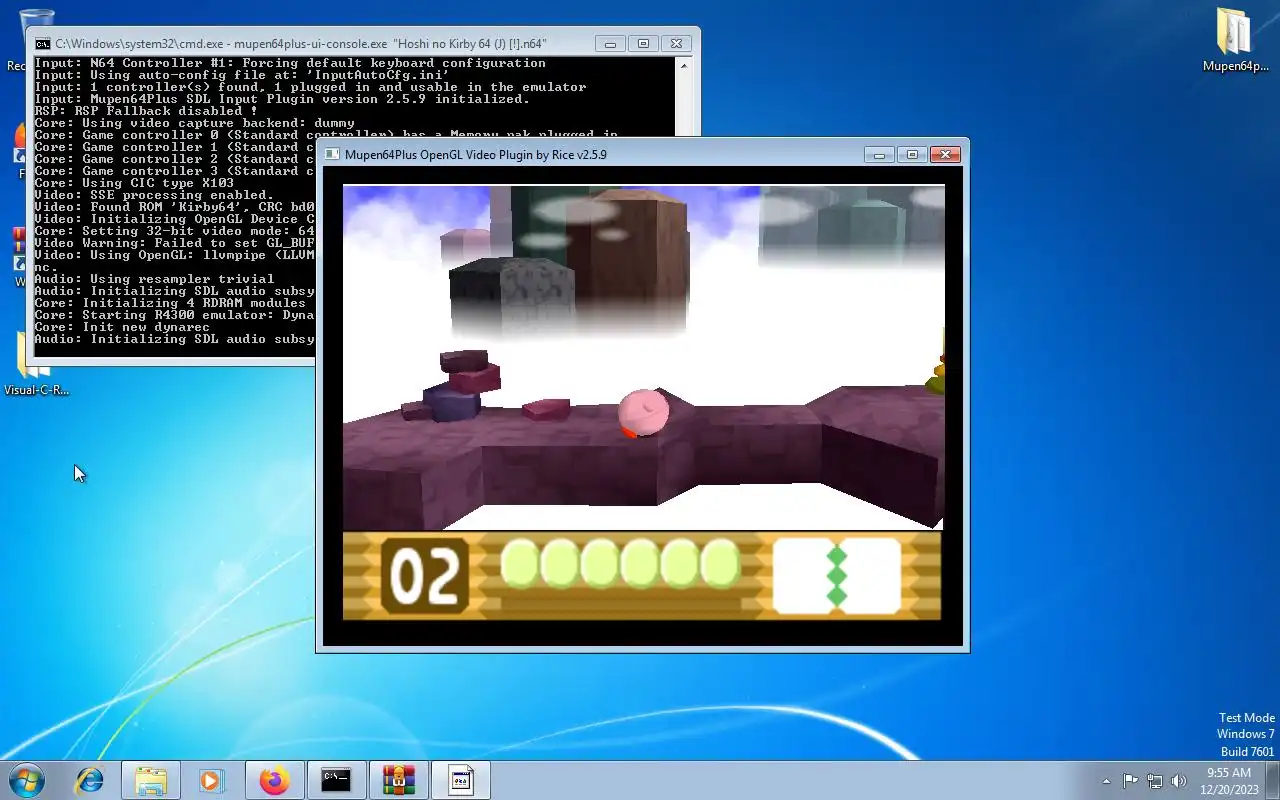Click the white ability panel with green diamonds
Image resolution: width=1280 pixels, height=800 pixels.
click(x=837, y=576)
